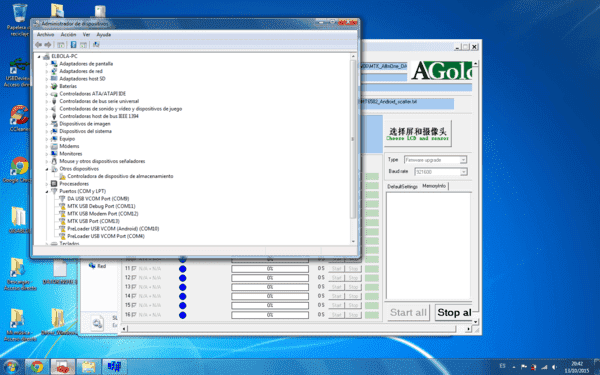Toggle the checkbox for row 16

tap(134, 315)
